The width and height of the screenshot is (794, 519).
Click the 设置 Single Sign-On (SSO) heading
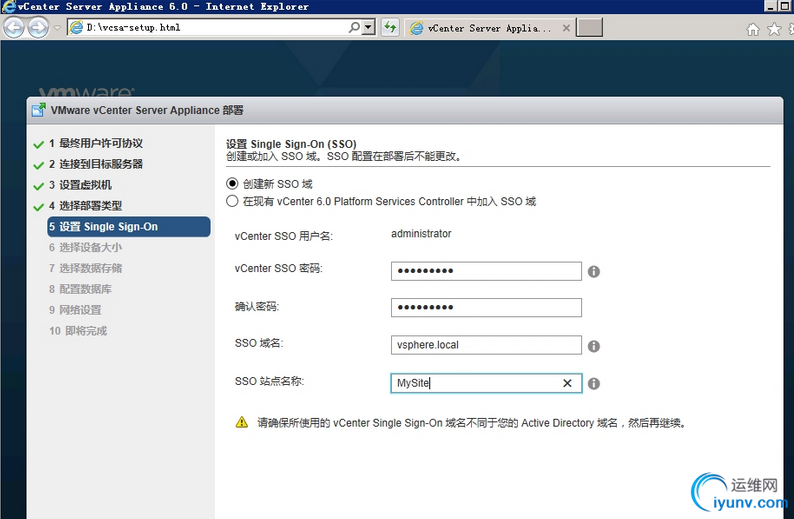(x=291, y=144)
